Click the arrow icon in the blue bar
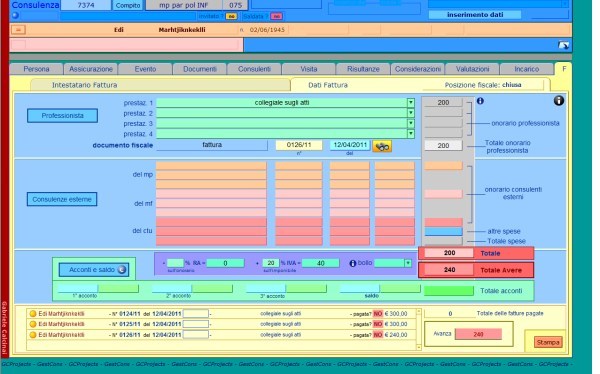 point(564,45)
